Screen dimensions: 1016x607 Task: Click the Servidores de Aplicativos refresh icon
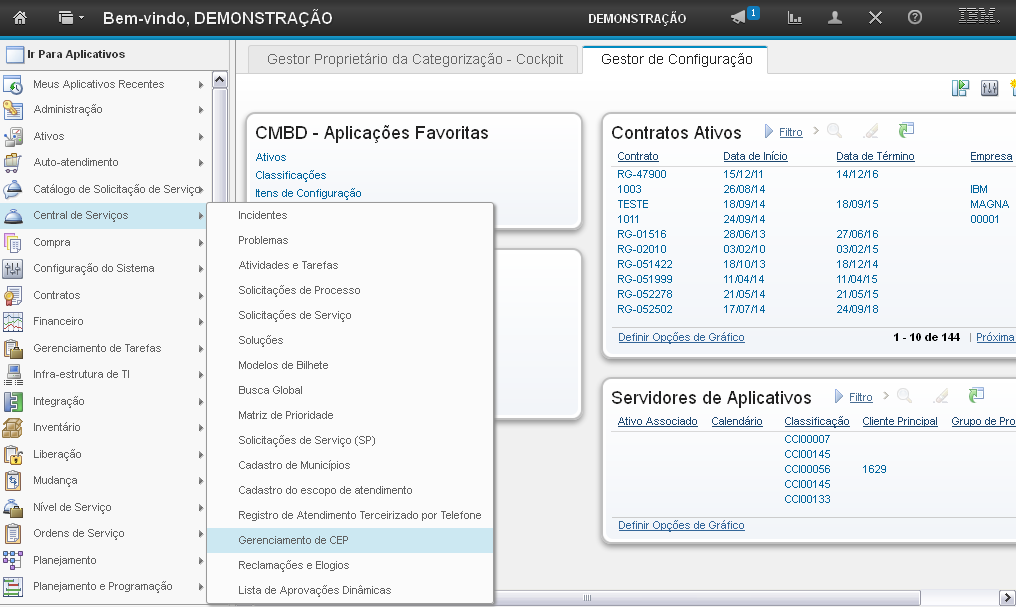[x=976, y=396]
